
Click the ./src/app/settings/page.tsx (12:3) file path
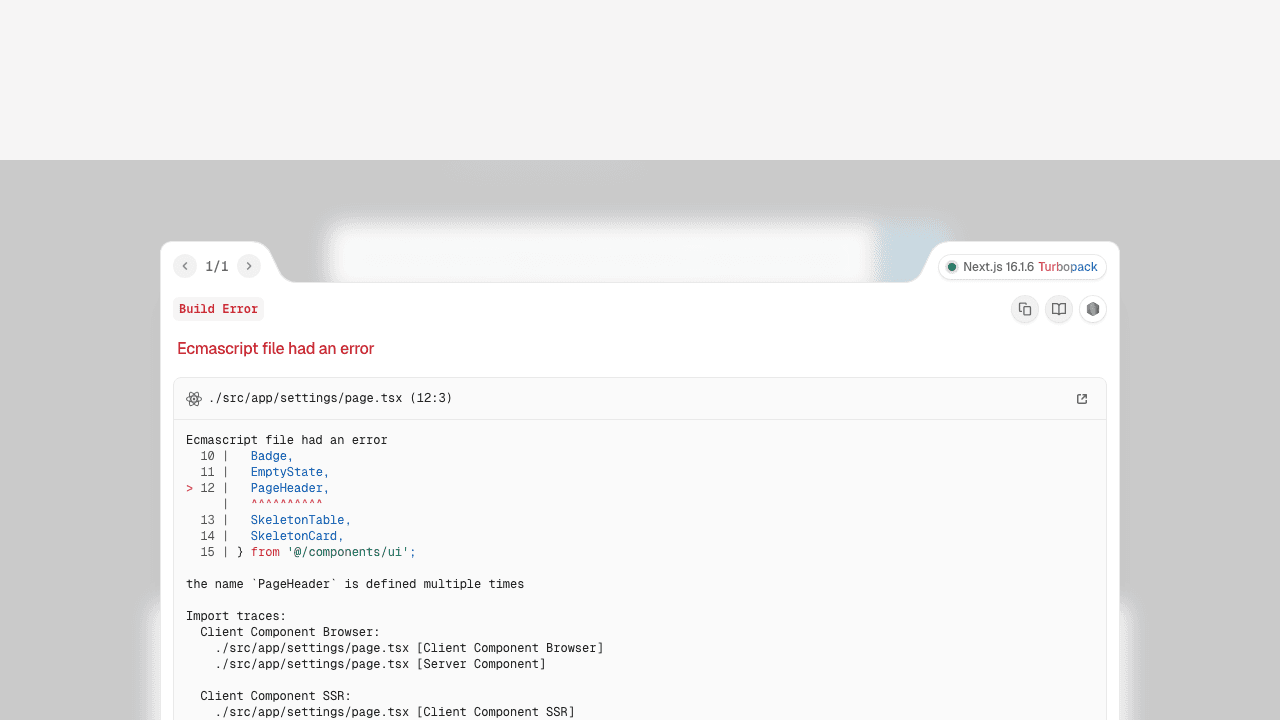pyautogui.click(x=330, y=398)
